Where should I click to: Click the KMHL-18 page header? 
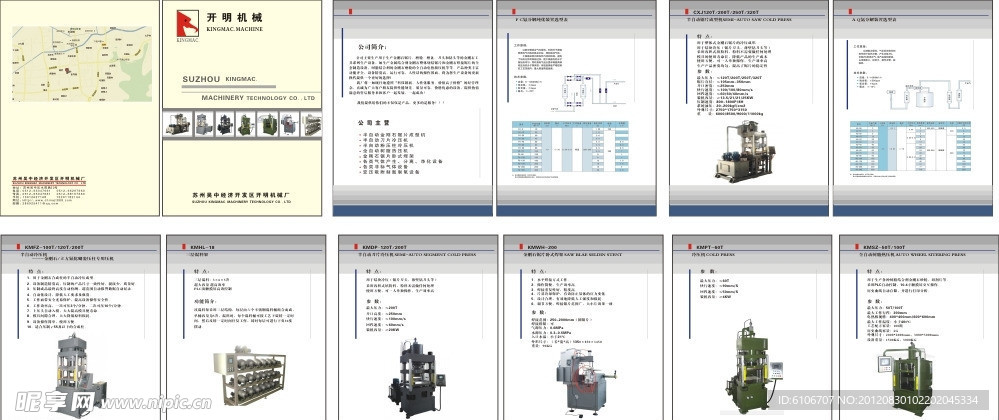(202, 247)
